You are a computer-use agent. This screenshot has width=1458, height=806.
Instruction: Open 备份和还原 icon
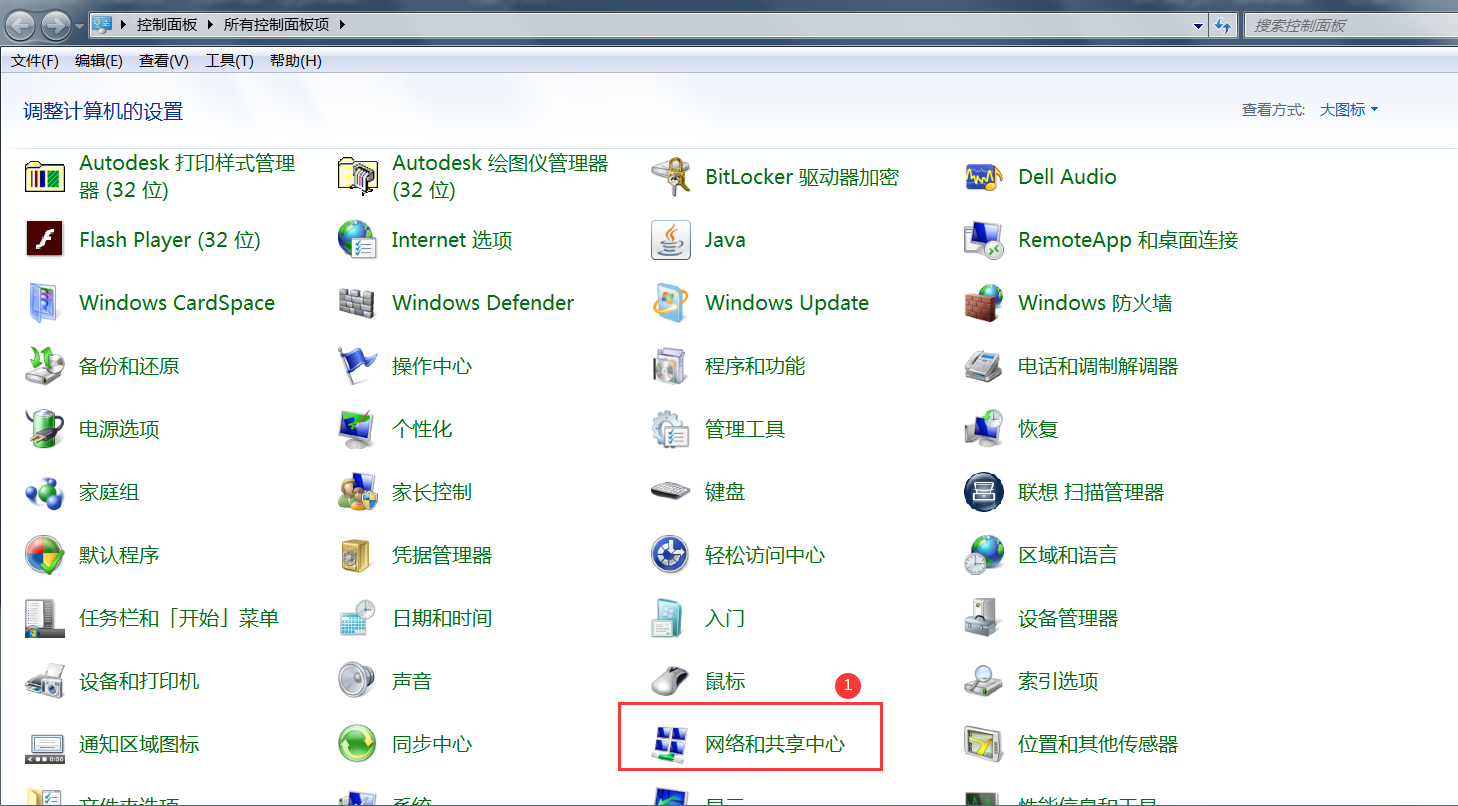coord(44,366)
